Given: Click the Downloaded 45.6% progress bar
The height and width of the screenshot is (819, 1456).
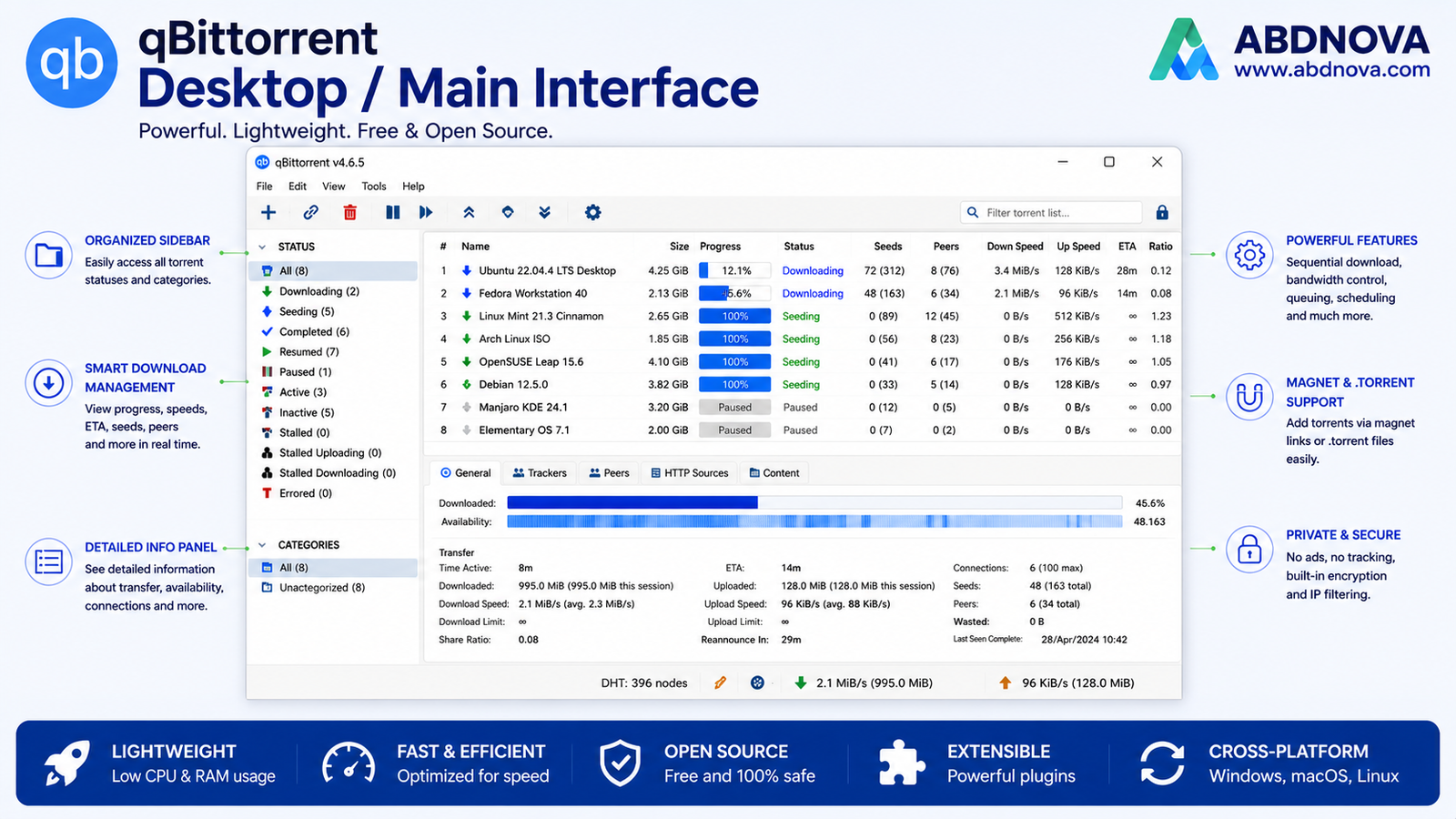Looking at the screenshot, I should (x=814, y=502).
